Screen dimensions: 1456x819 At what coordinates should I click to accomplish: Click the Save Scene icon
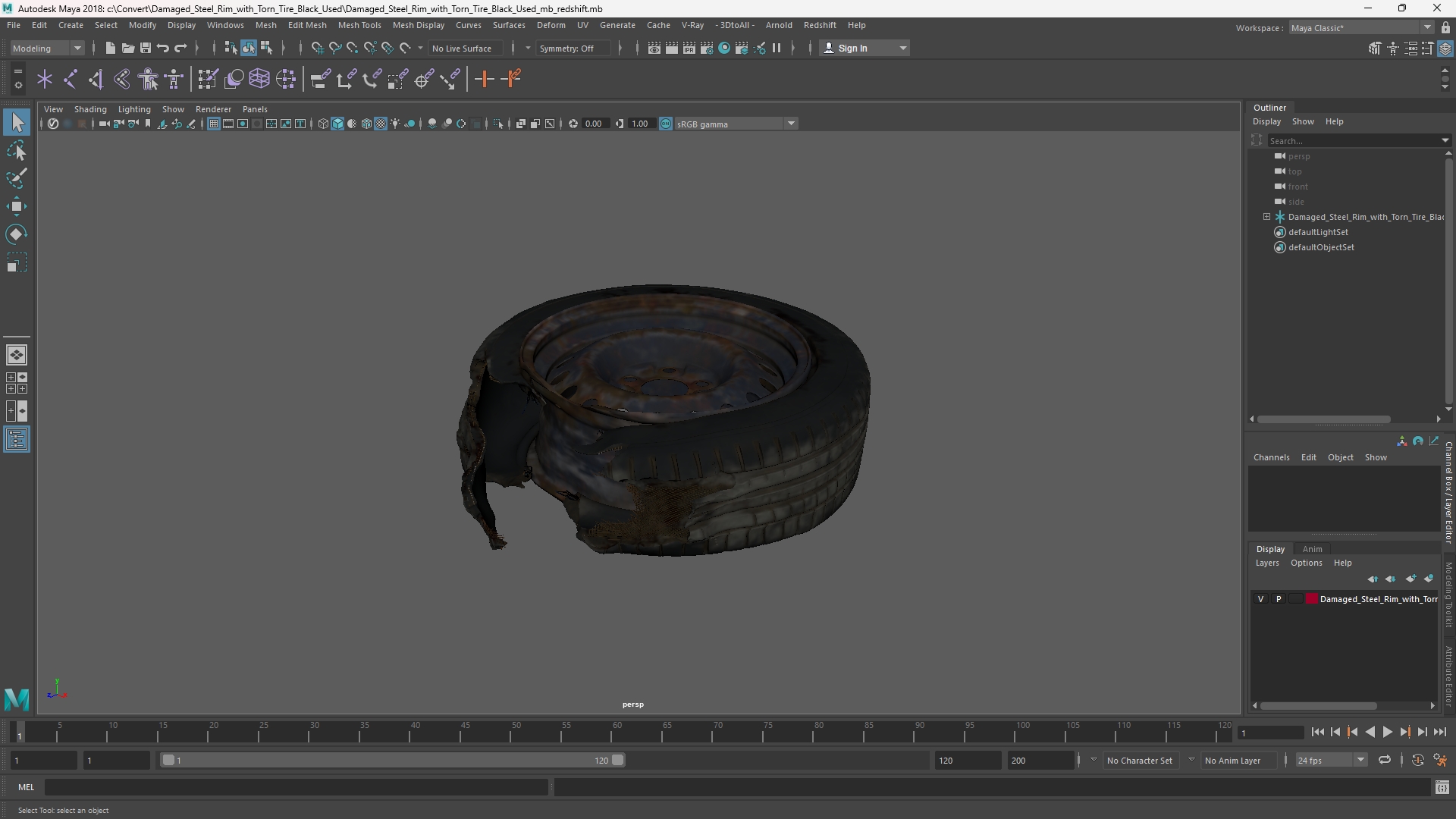click(x=145, y=48)
